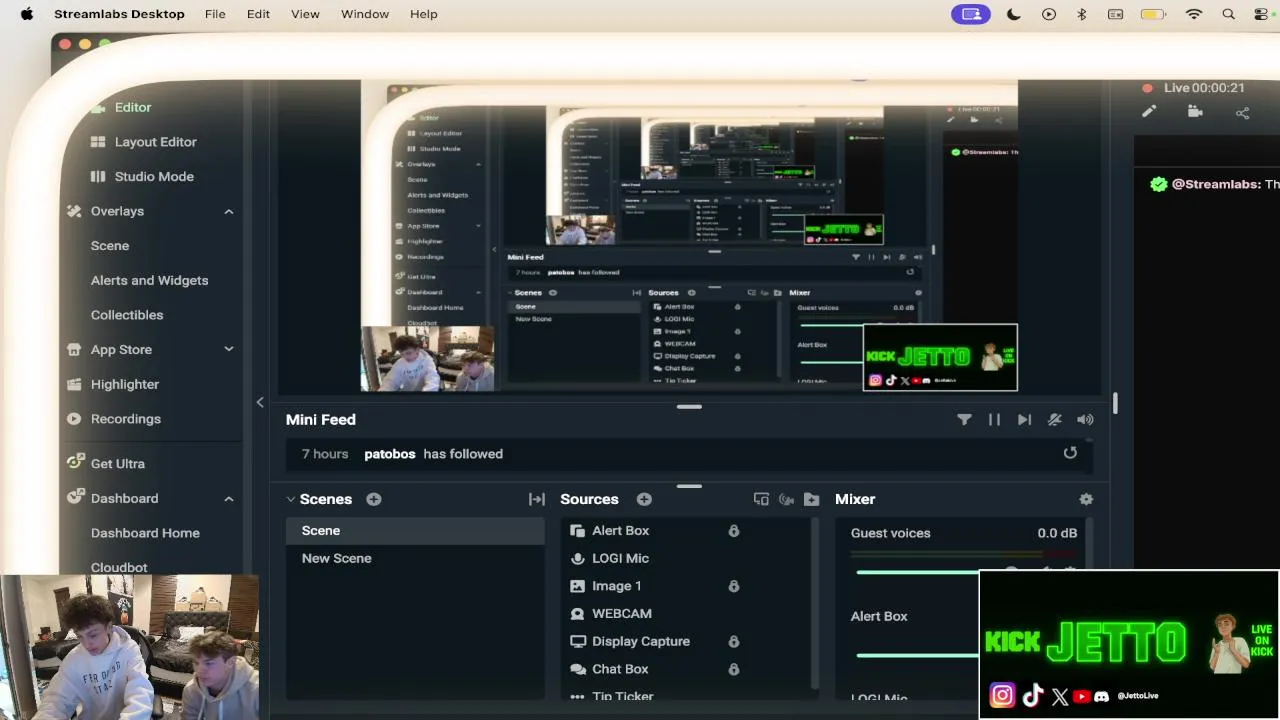Replay the patobos follow alert
The width and height of the screenshot is (1280, 720).
click(x=1070, y=453)
